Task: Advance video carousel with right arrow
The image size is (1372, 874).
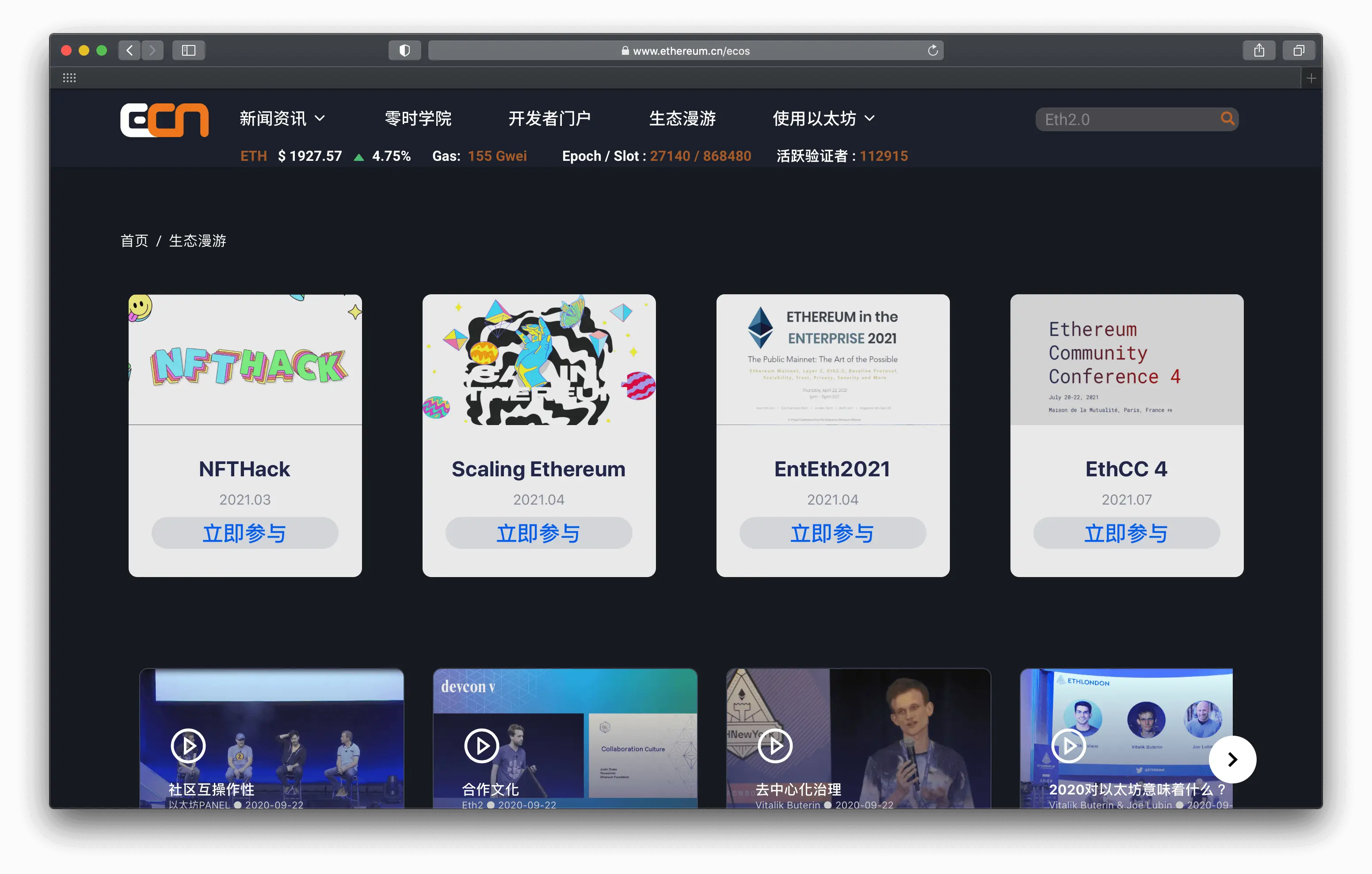Action: (x=1232, y=759)
